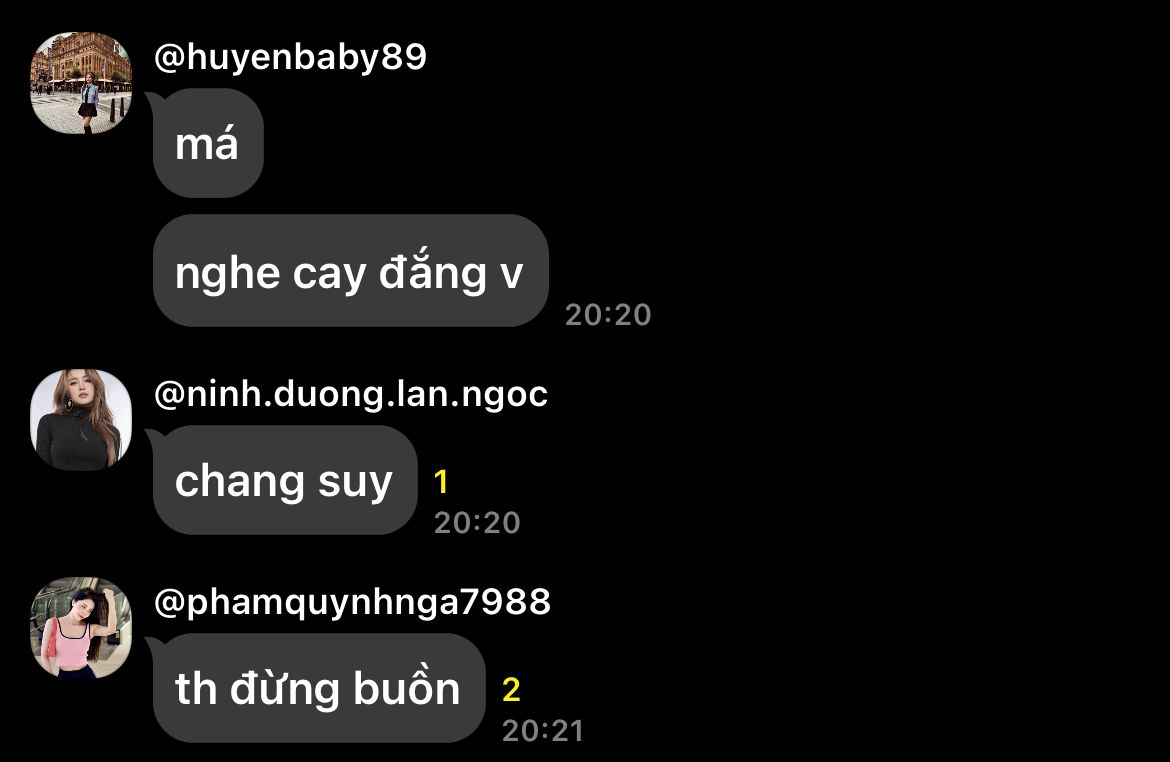Select the "má" message bubble
The width and height of the screenshot is (1170, 762).
coord(207,143)
